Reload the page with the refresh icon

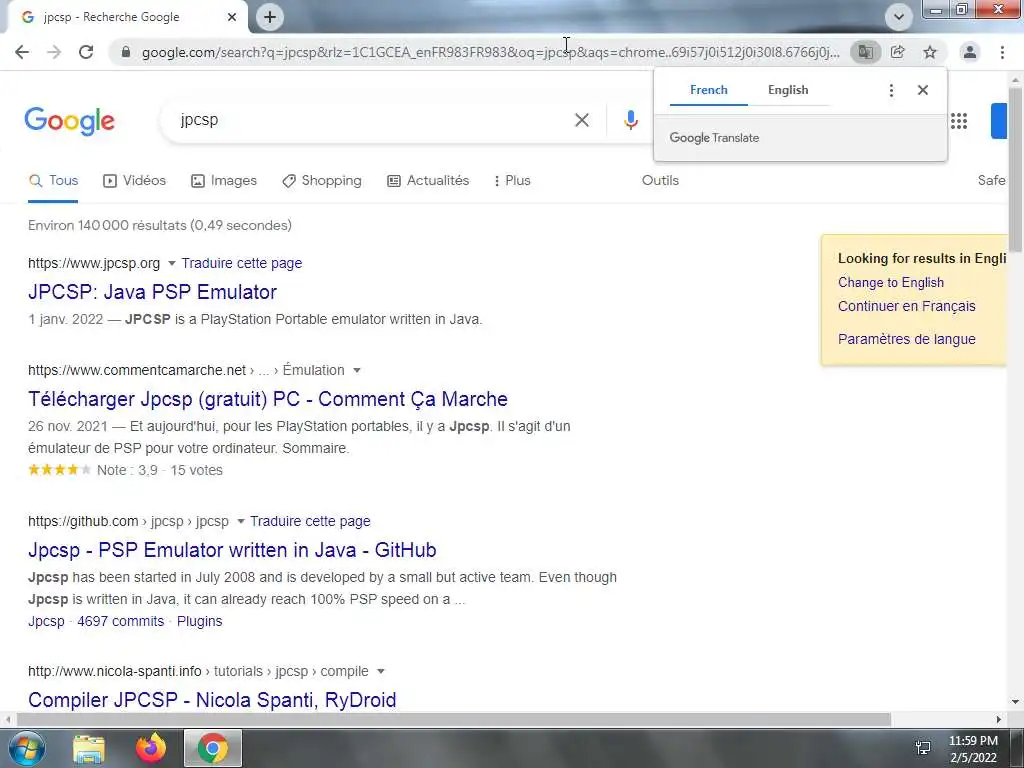[x=86, y=52]
